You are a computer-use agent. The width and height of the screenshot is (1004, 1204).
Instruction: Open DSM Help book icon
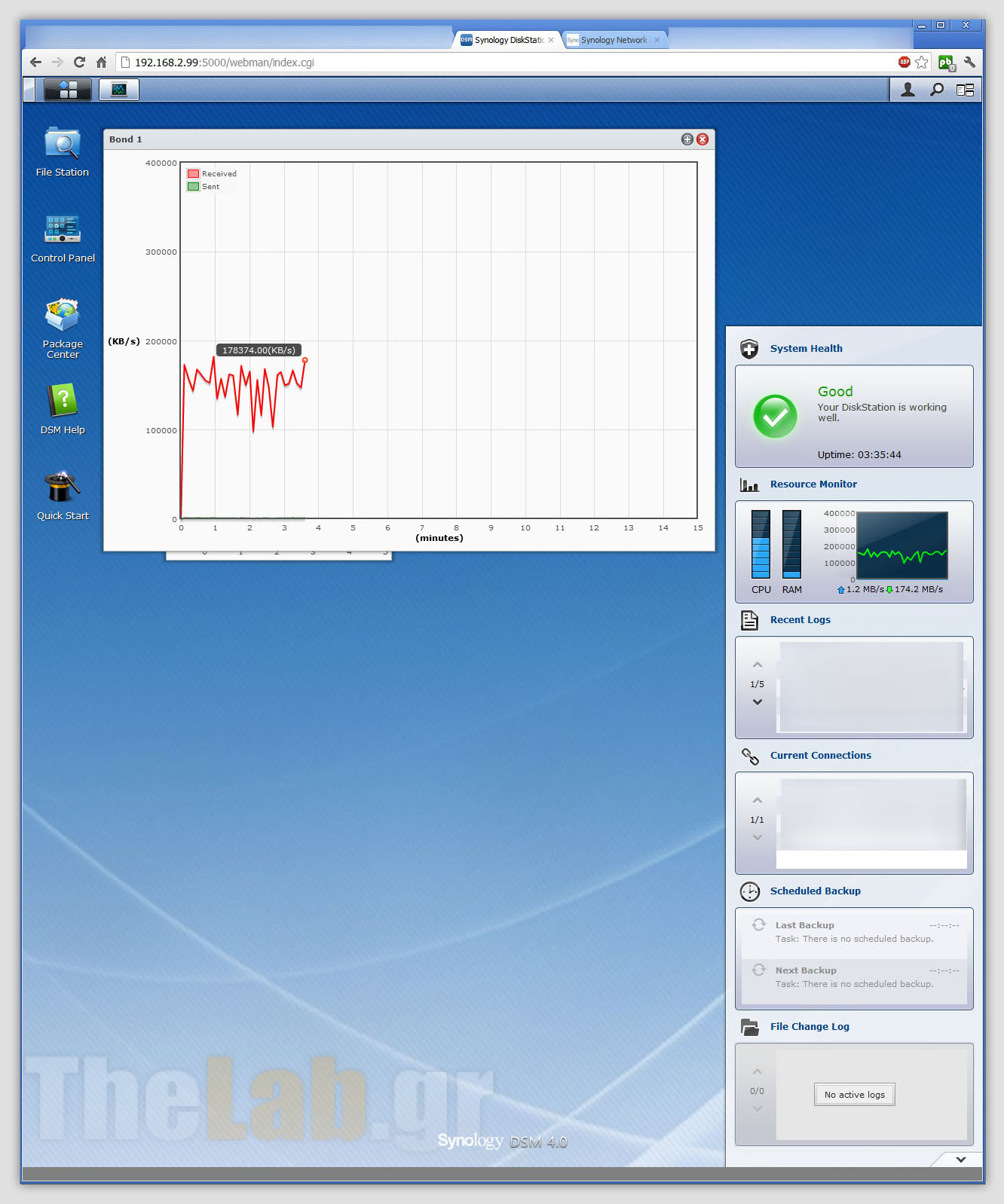[x=63, y=400]
